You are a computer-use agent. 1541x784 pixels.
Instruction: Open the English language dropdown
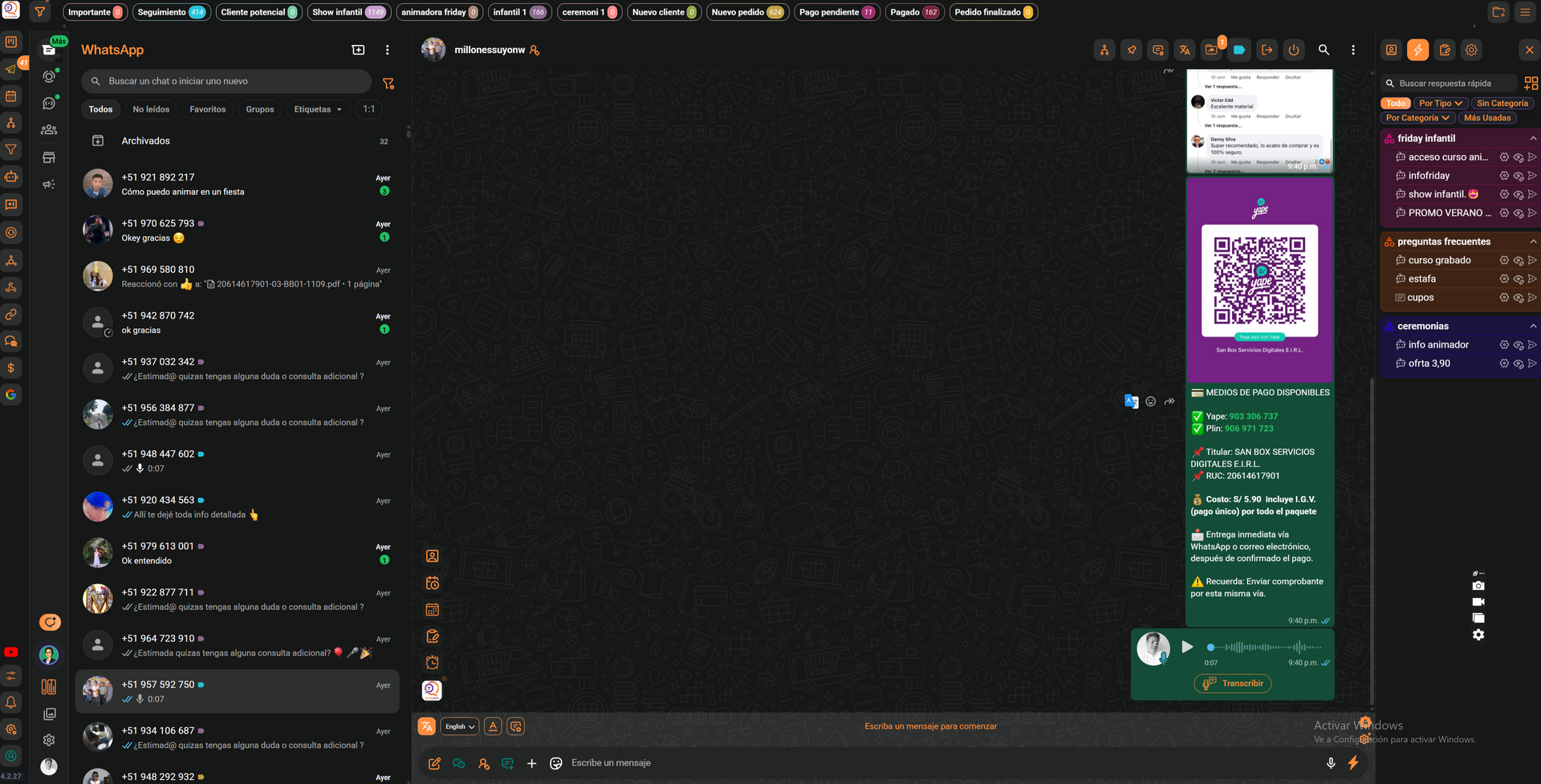pyautogui.click(x=459, y=726)
